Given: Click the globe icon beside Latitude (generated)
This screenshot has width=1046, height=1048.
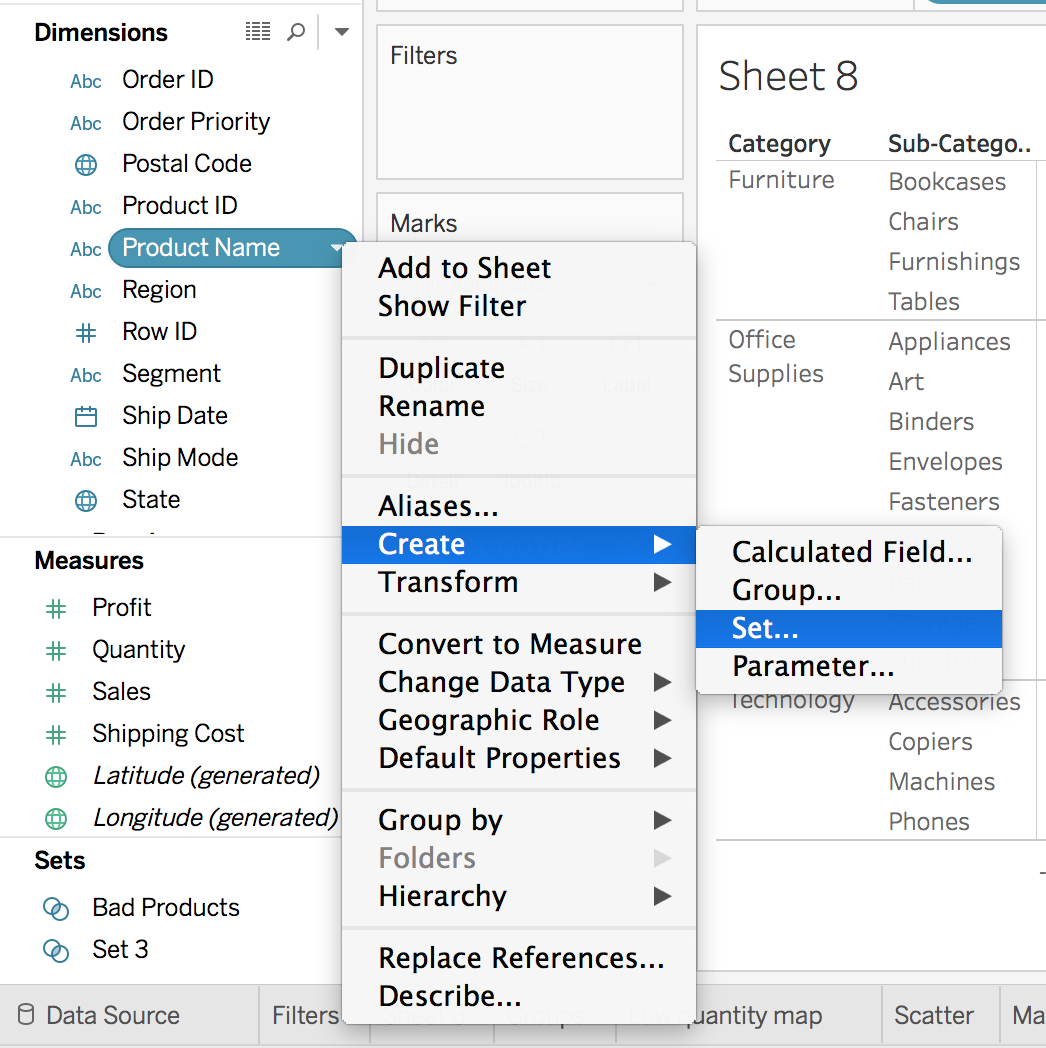Looking at the screenshot, I should (56, 776).
